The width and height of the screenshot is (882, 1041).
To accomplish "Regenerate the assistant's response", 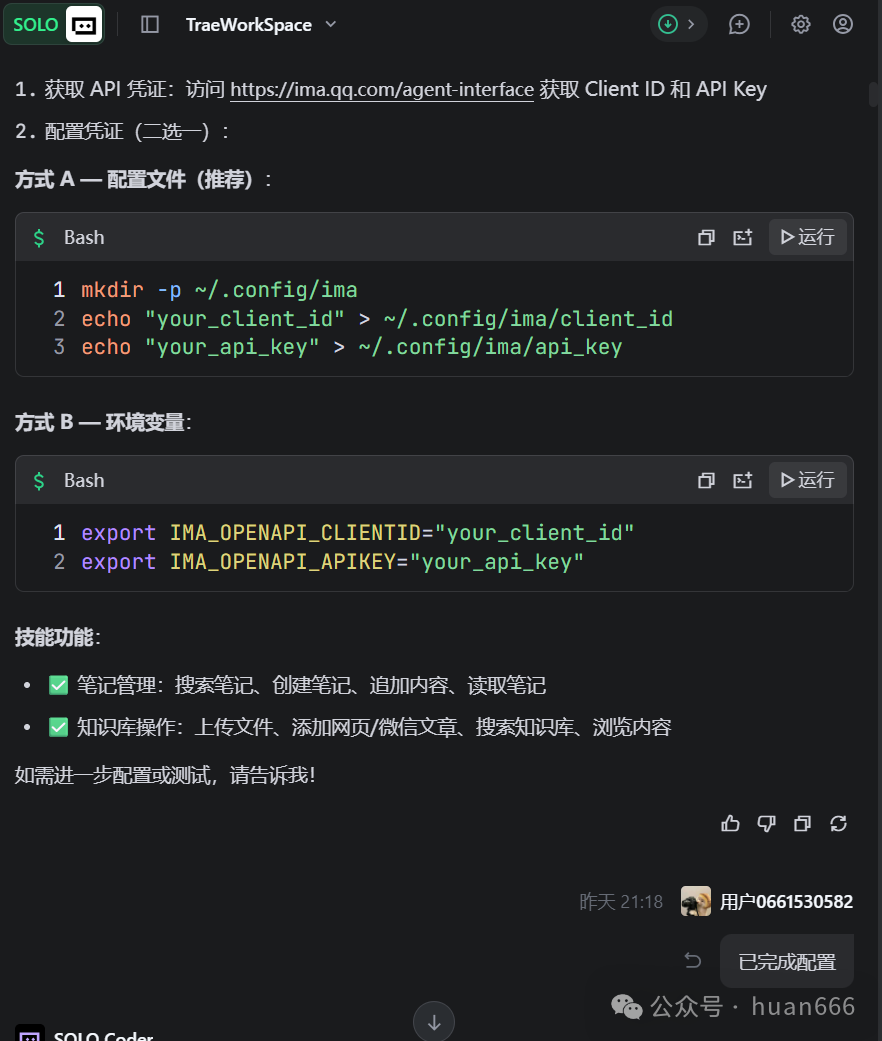I will pos(838,823).
